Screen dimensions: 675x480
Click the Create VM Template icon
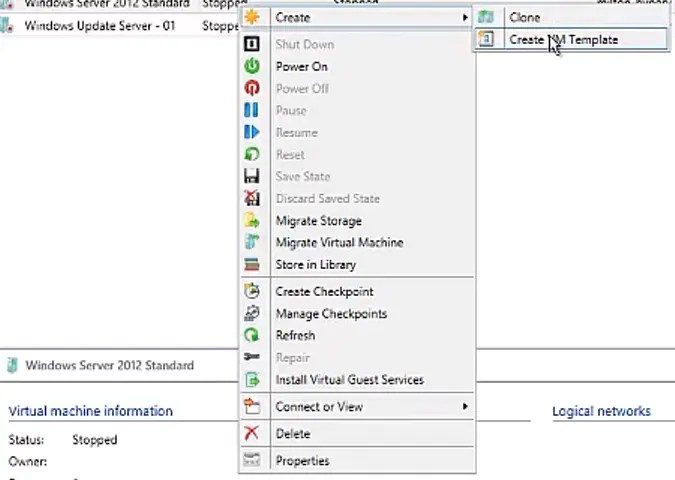click(486, 39)
